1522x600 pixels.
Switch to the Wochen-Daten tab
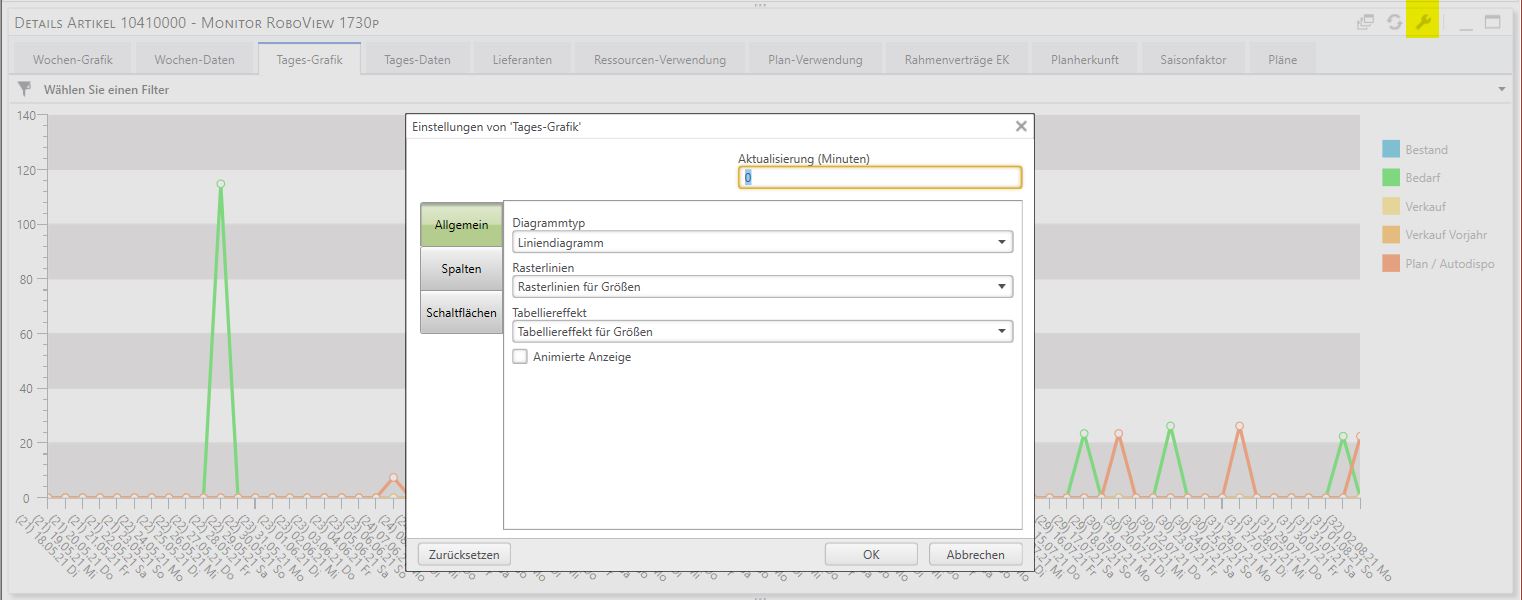click(194, 60)
